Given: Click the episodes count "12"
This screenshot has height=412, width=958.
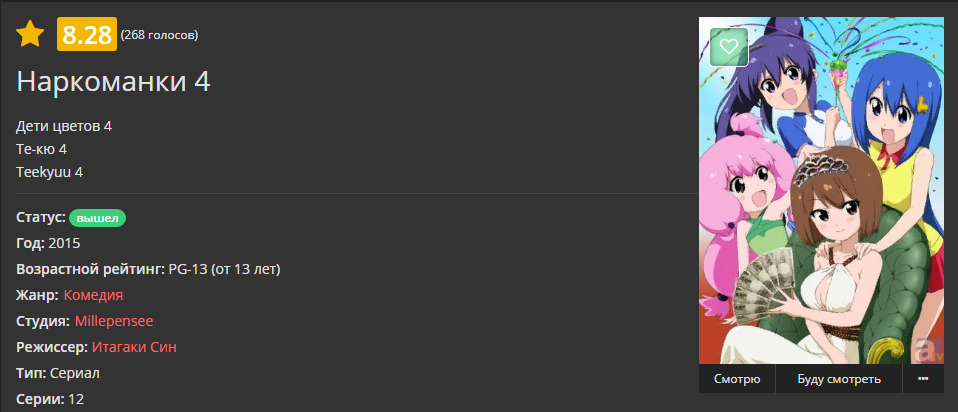Looking at the screenshot, I should pyautogui.click(x=76, y=399).
